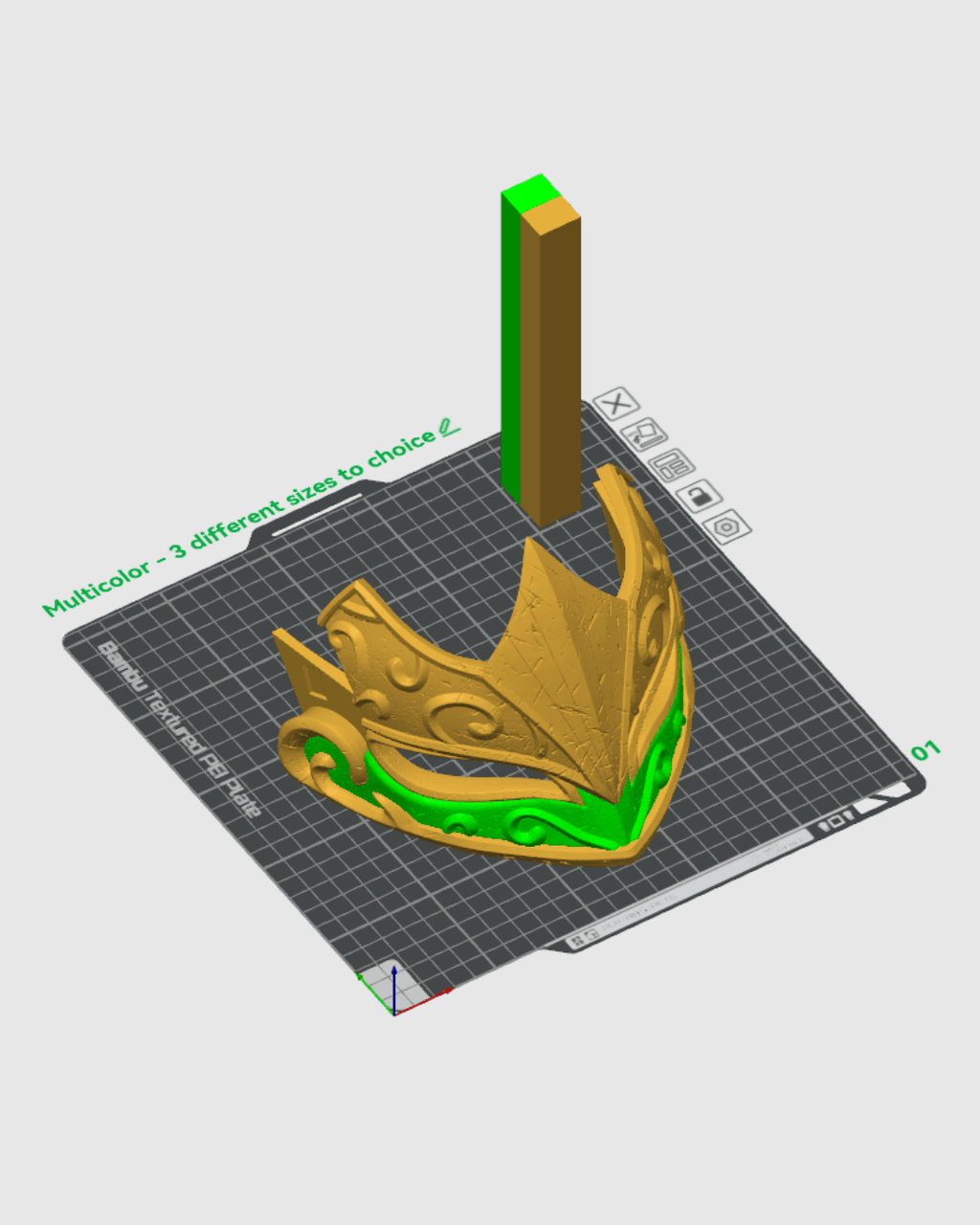This screenshot has height=1225, width=980.
Task: Select the arrange objects plate icon
Action: (671, 467)
